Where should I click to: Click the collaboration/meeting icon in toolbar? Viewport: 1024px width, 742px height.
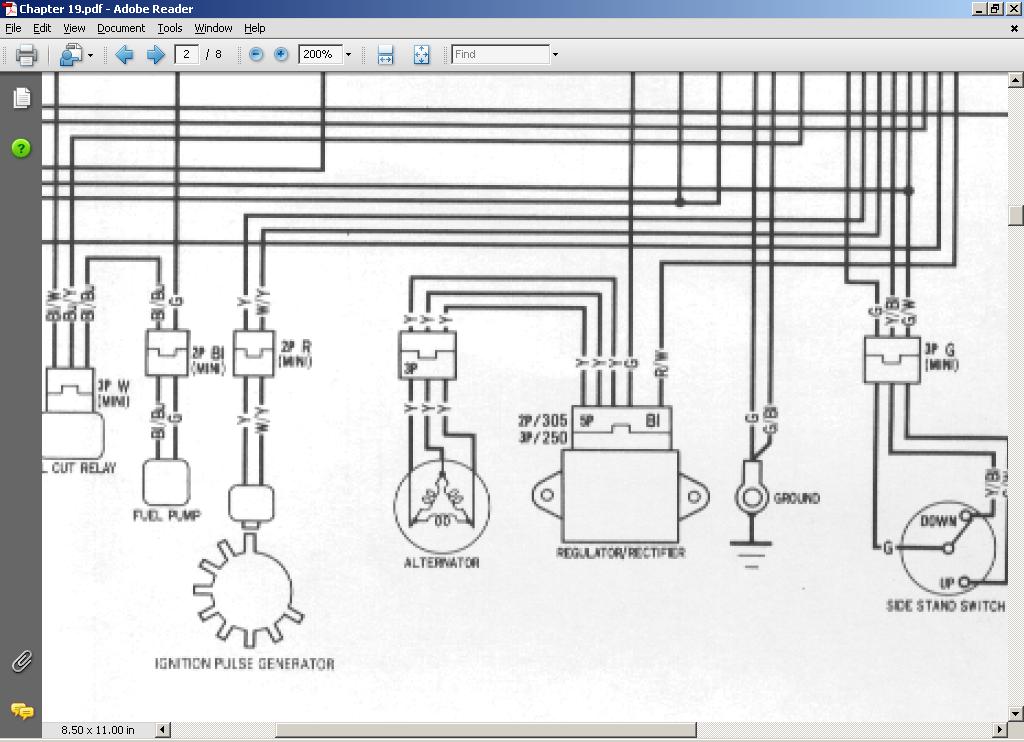(69, 55)
